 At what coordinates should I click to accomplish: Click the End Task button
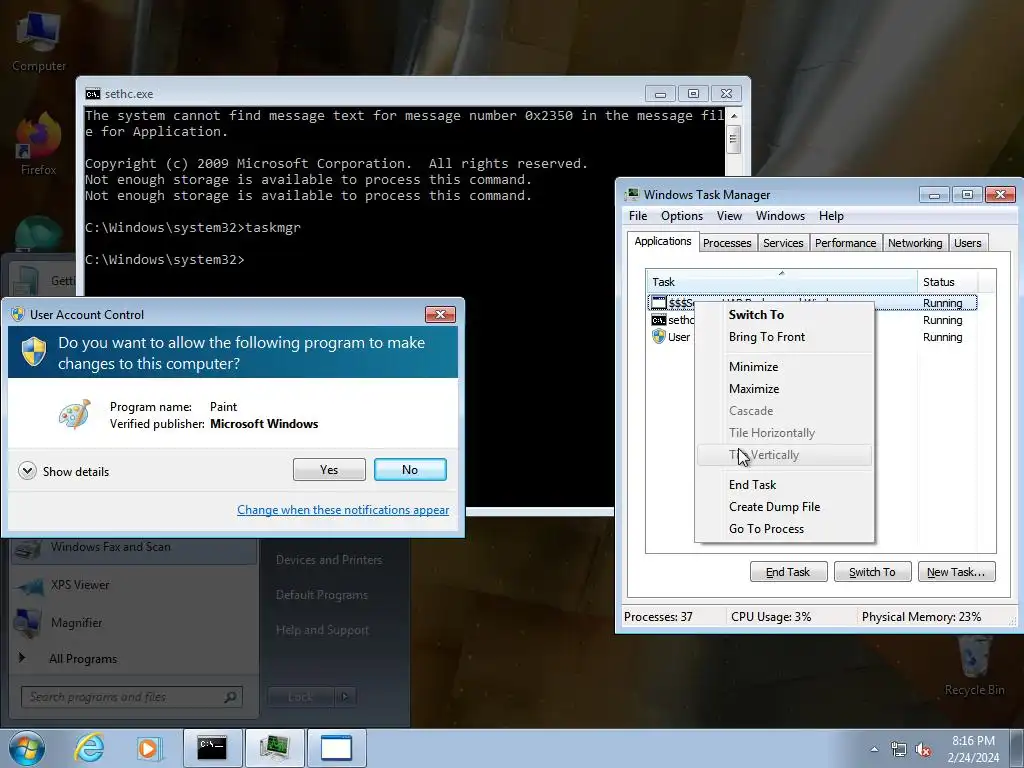pos(788,572)
